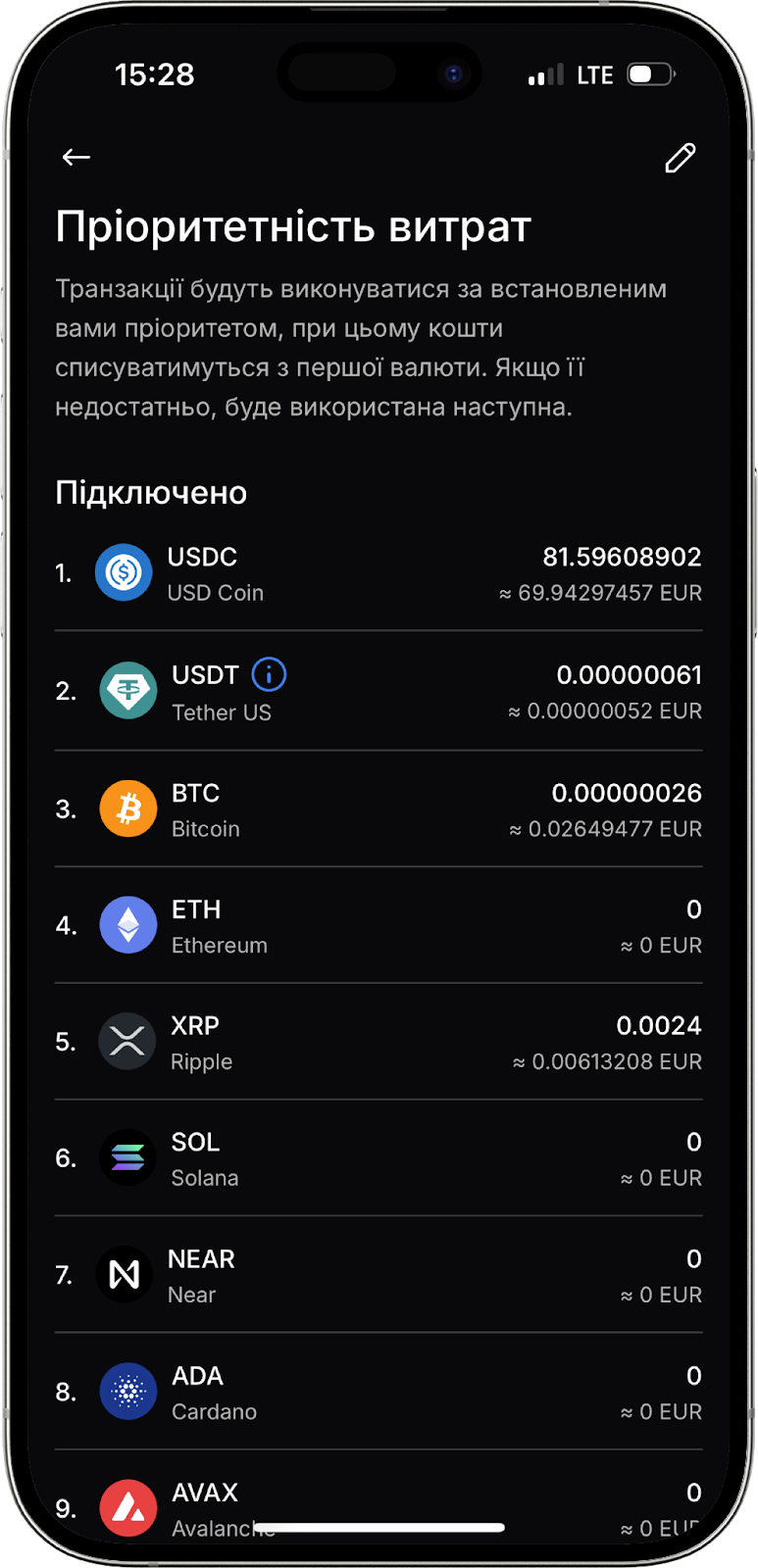Tap the USDC coin icon
The height and width of the screenshot is (1568, 758).
pyautogui.click(x=124, y=572)
